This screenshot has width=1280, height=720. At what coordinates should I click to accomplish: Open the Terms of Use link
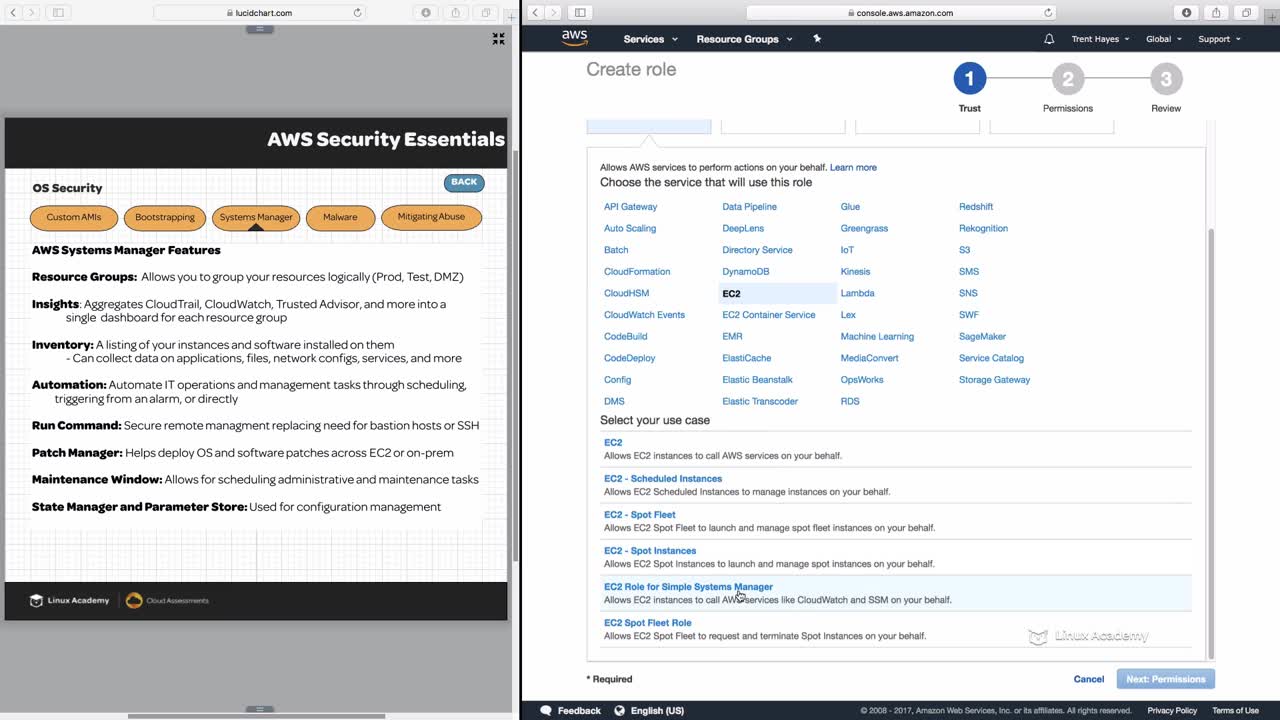[1235, 711]
